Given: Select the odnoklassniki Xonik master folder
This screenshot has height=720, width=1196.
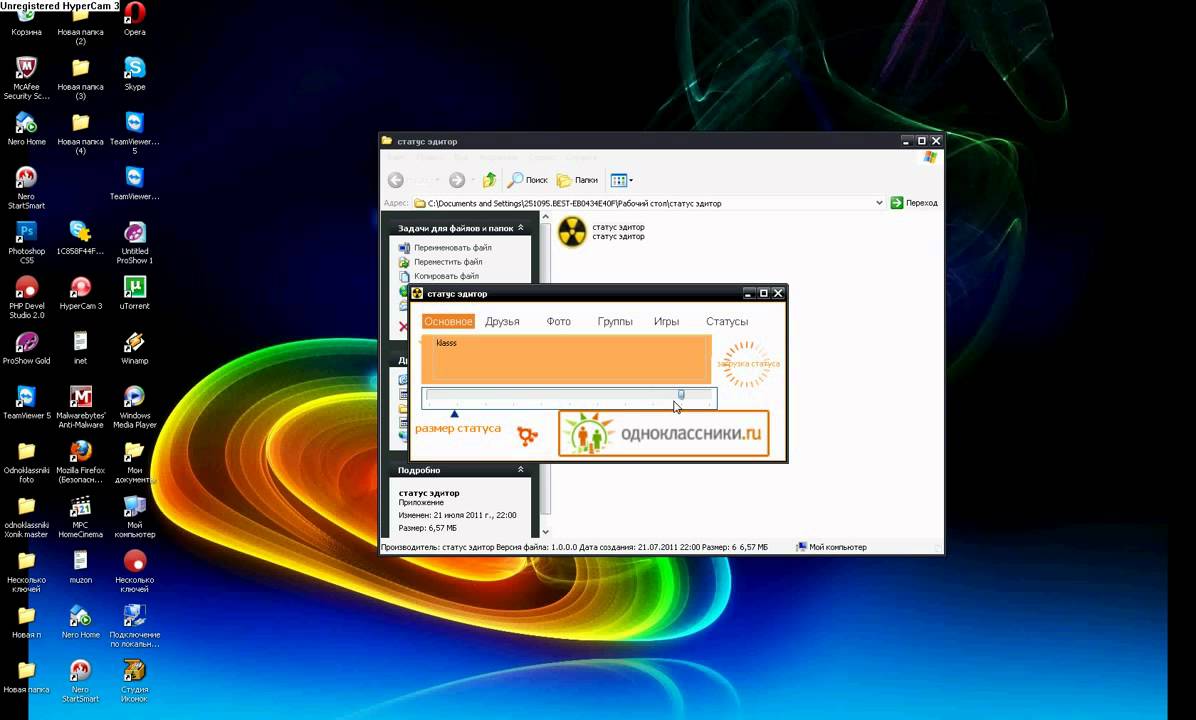Looking at the screenshot, I should pyautogui.click(x=26, y=517).
